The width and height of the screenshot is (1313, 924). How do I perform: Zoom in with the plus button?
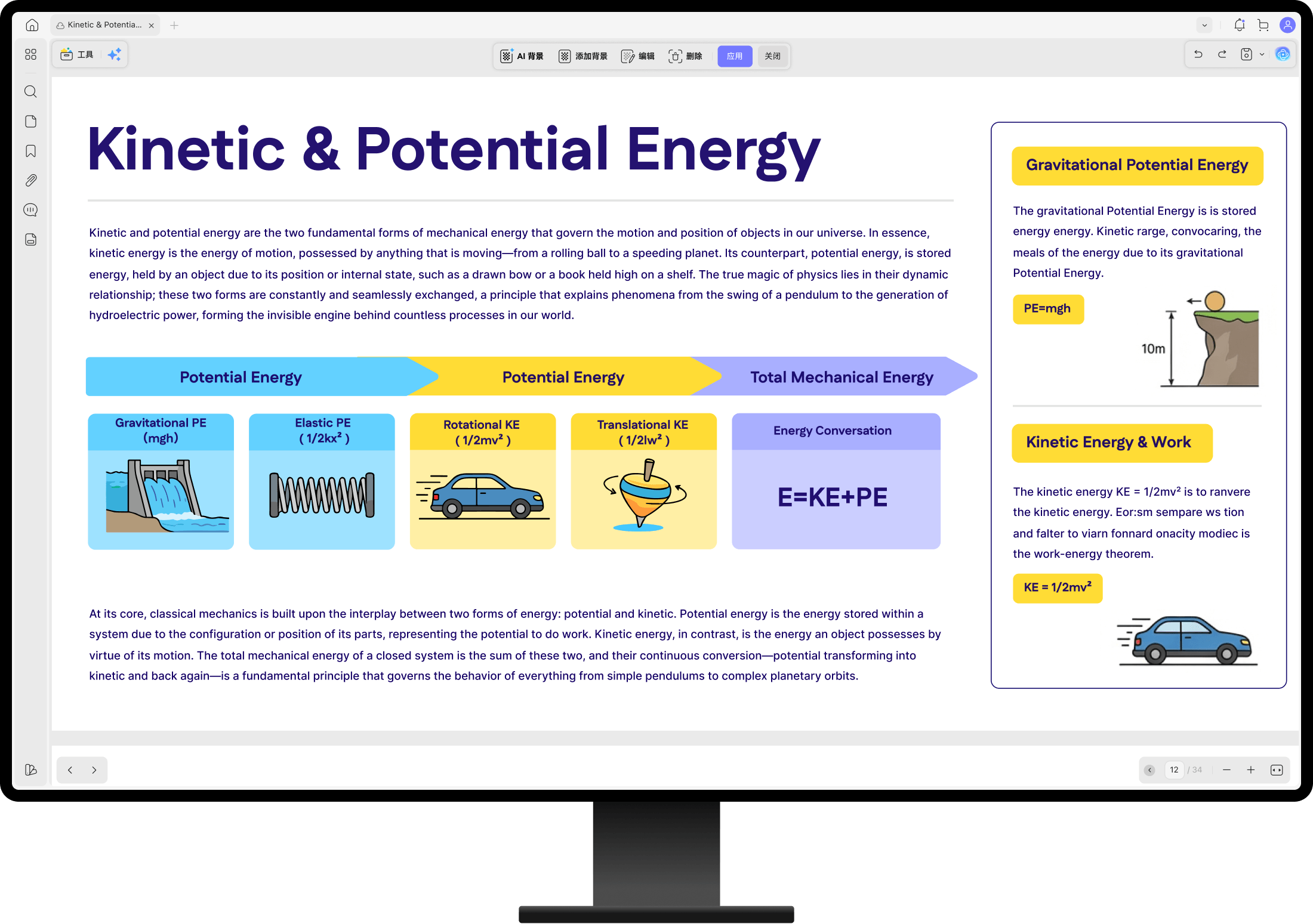tap(1251, 770)
